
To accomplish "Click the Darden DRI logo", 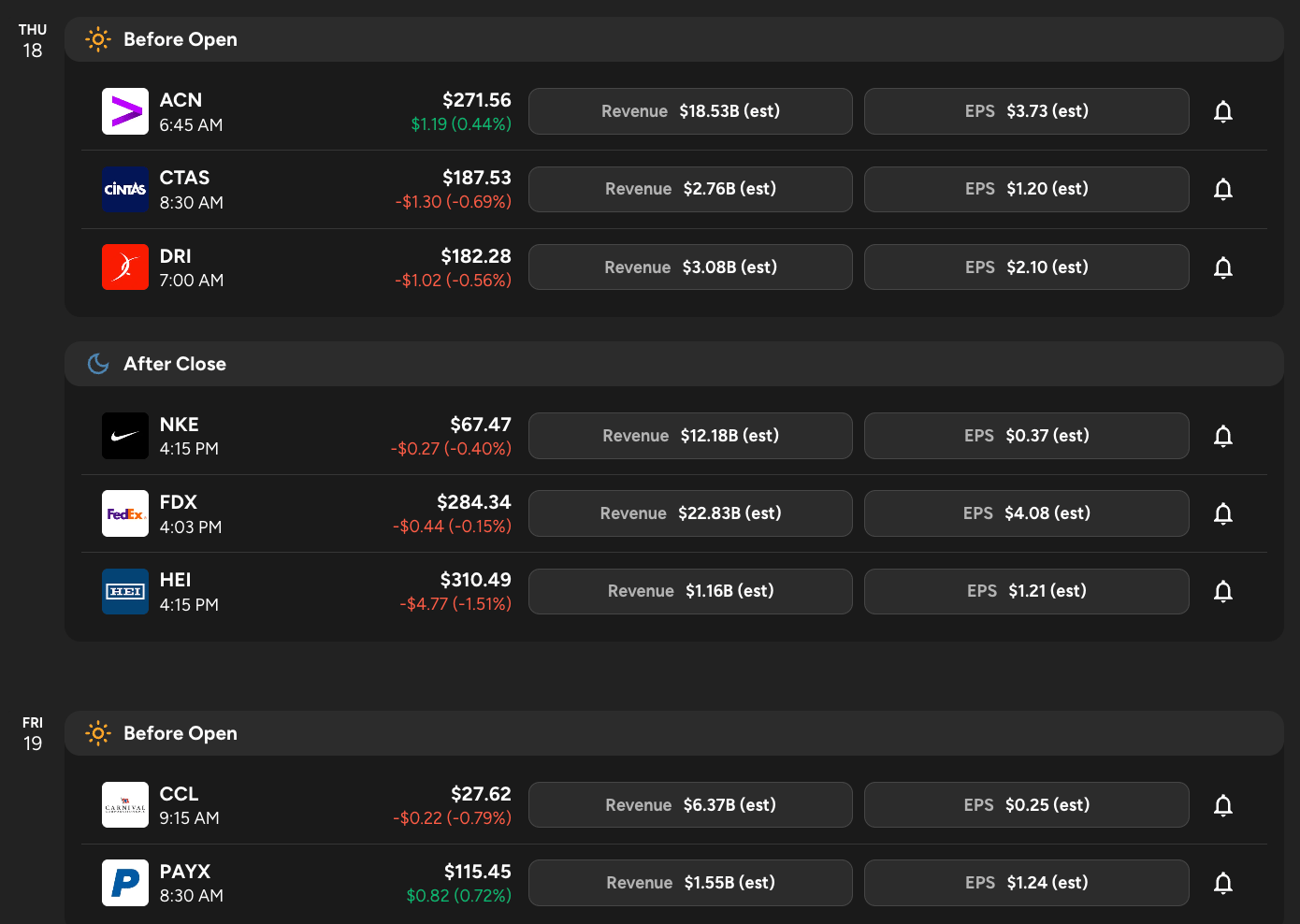I will pyautogui.click(x=125, y=267).
